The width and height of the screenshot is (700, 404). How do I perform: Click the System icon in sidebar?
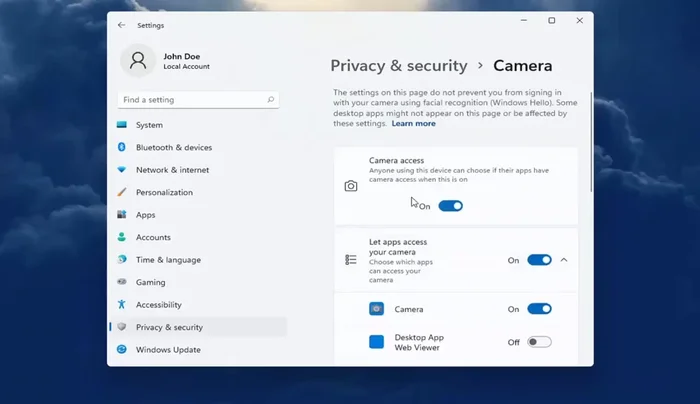122,125
